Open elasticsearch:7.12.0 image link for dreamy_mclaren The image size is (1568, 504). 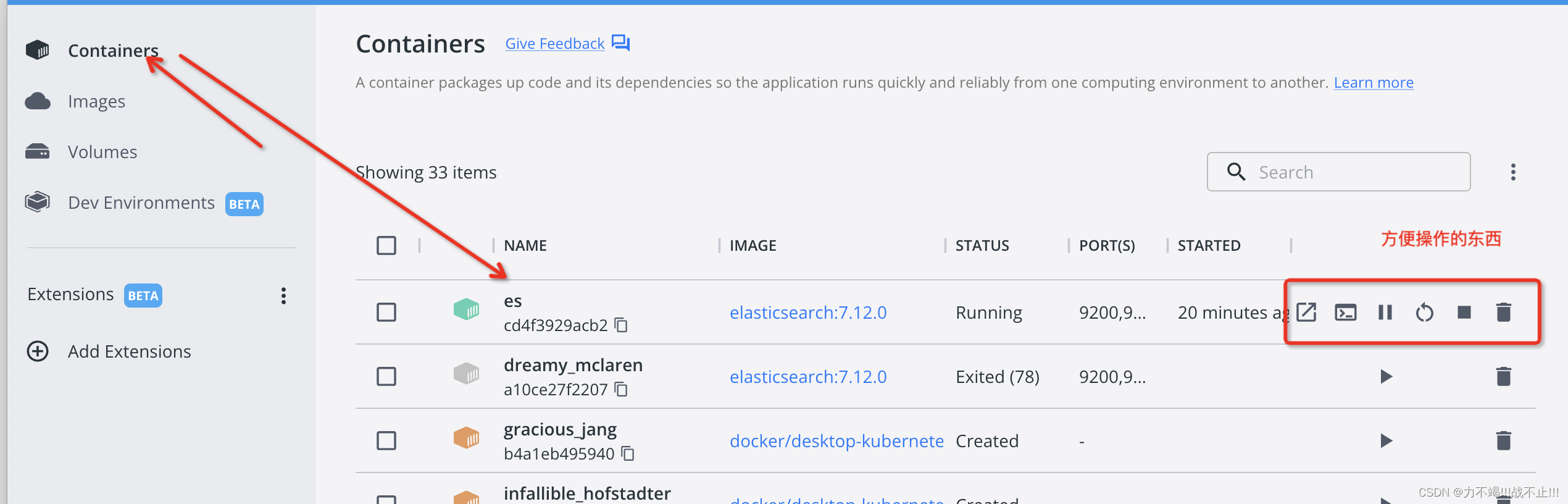tap(808, 377)
